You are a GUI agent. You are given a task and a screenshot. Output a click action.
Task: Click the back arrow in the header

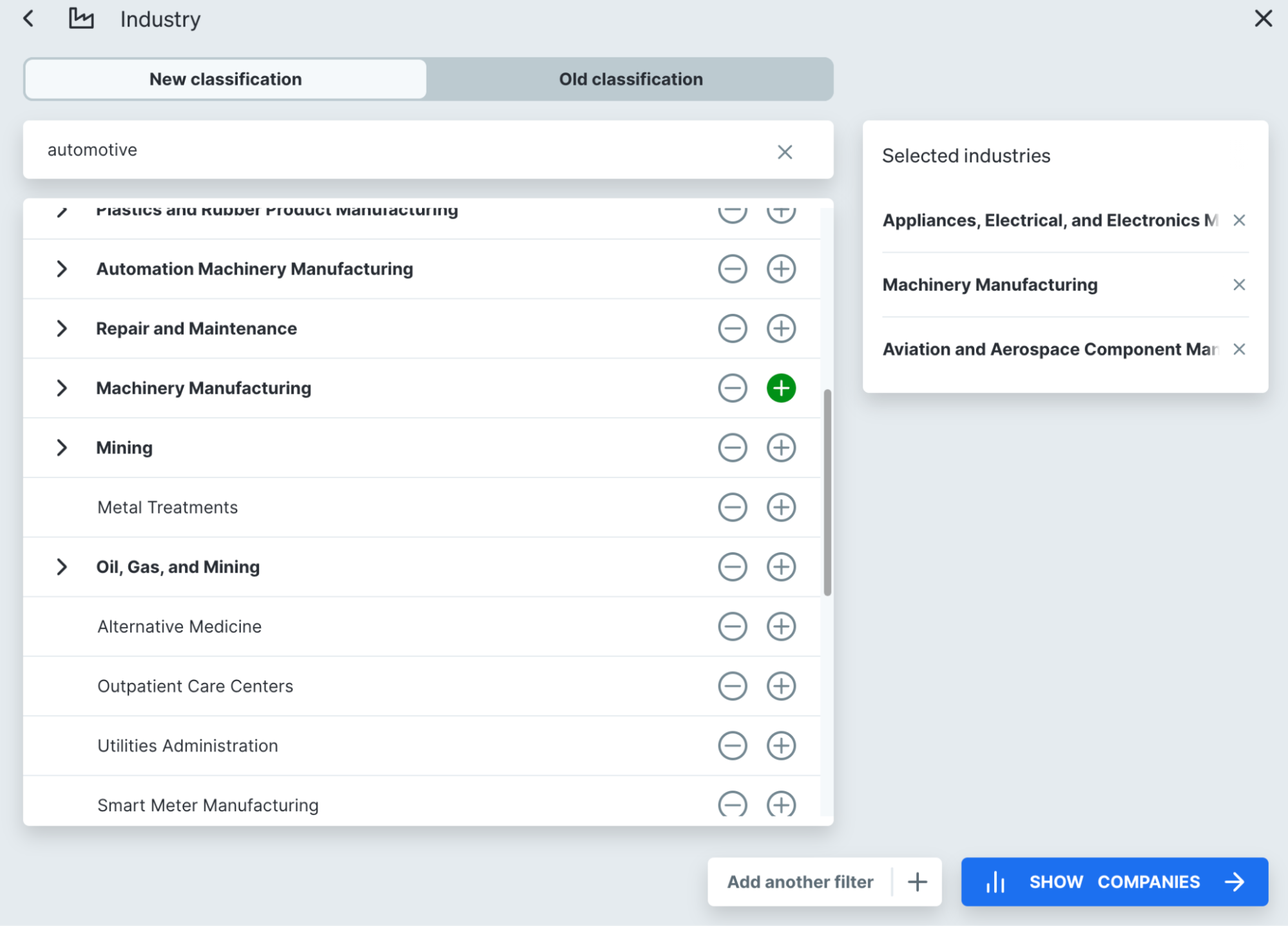pyautogui.click(x=28, y=19)
